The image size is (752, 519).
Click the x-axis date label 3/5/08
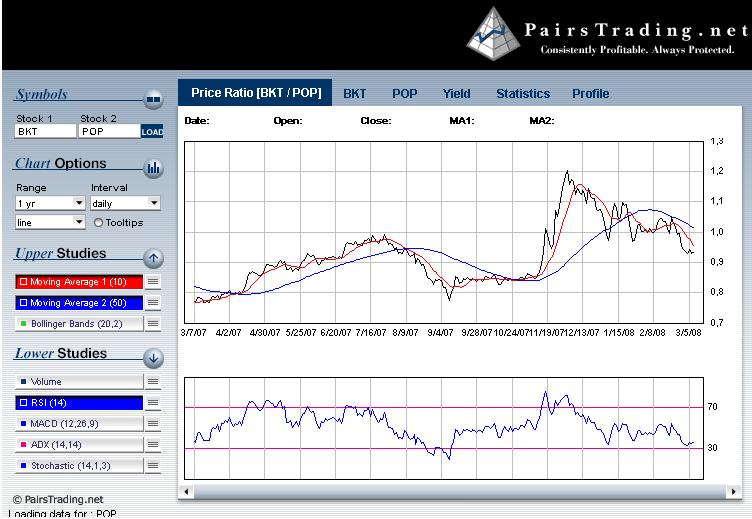688,332
